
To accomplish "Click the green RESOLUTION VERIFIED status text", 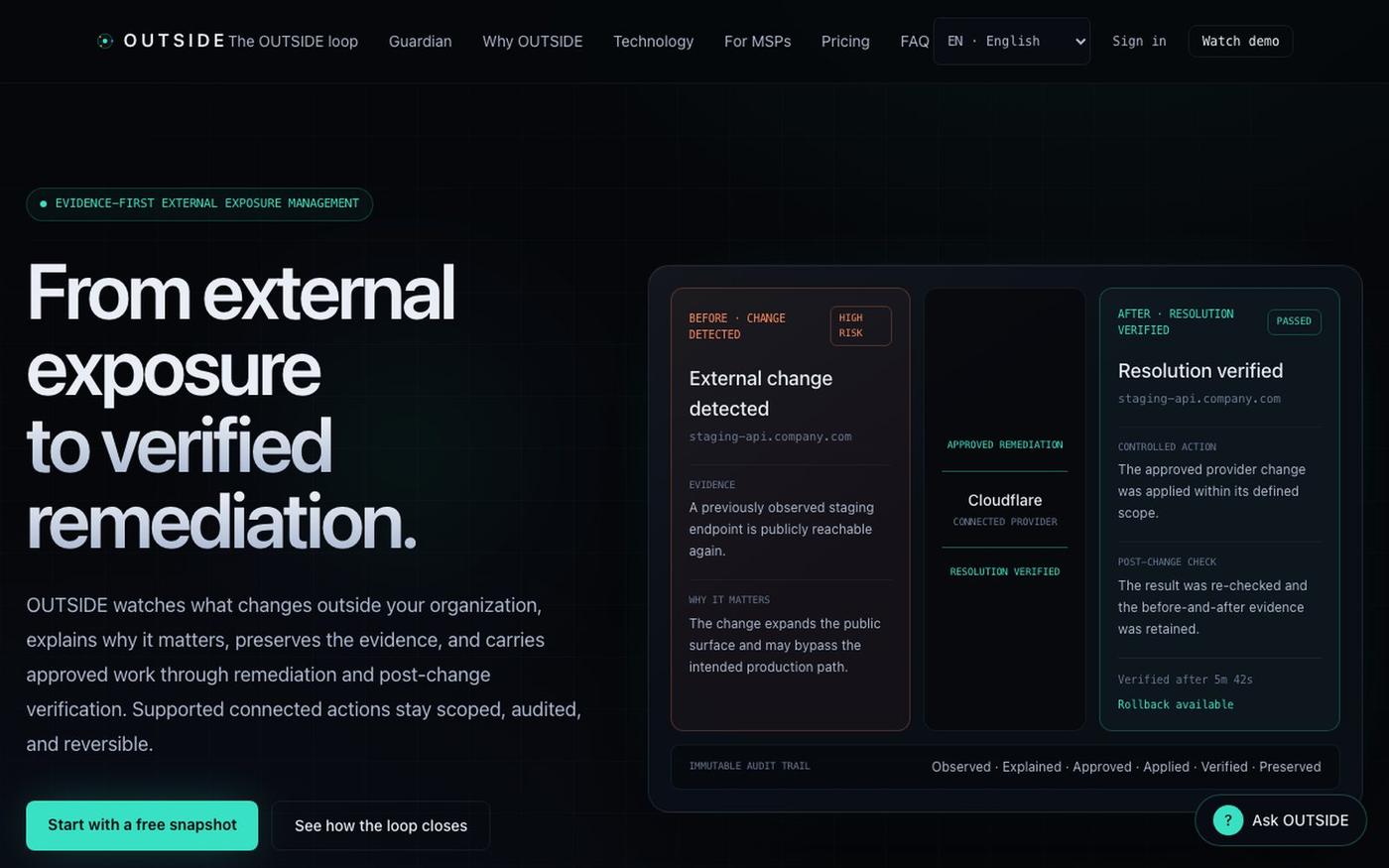I will [1004, 571].
